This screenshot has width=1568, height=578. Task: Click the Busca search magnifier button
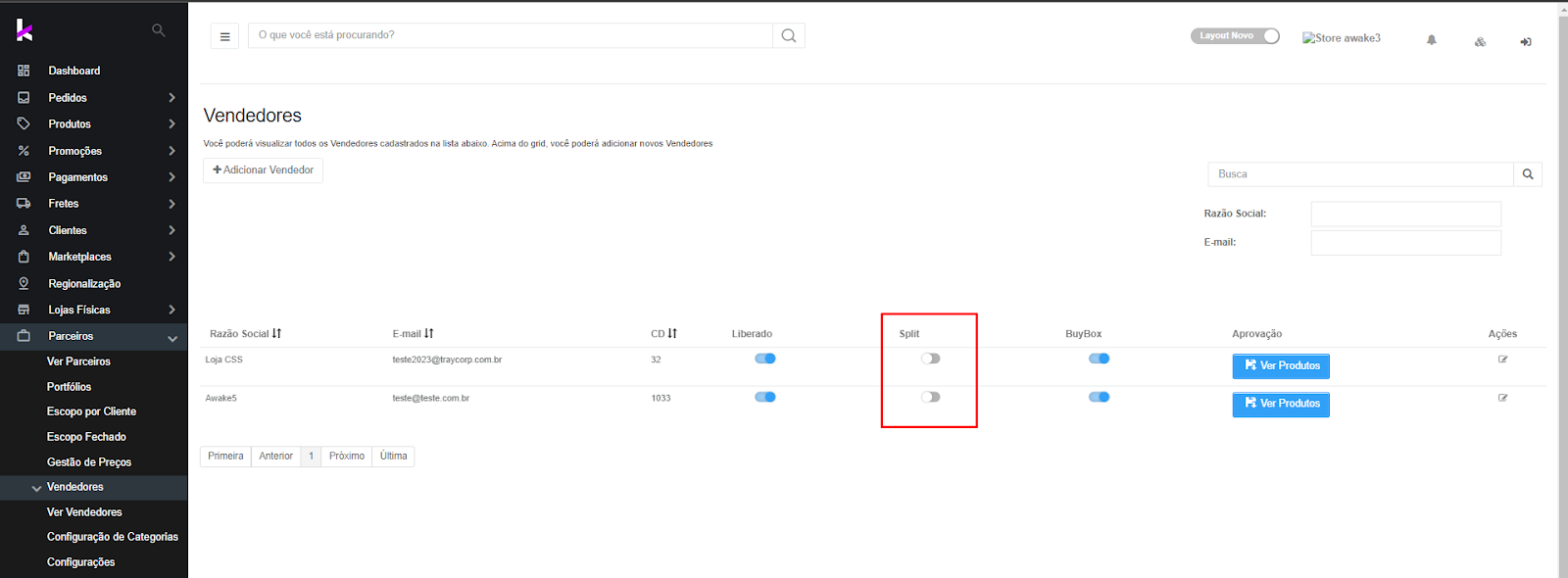[x=1528, y=174]
